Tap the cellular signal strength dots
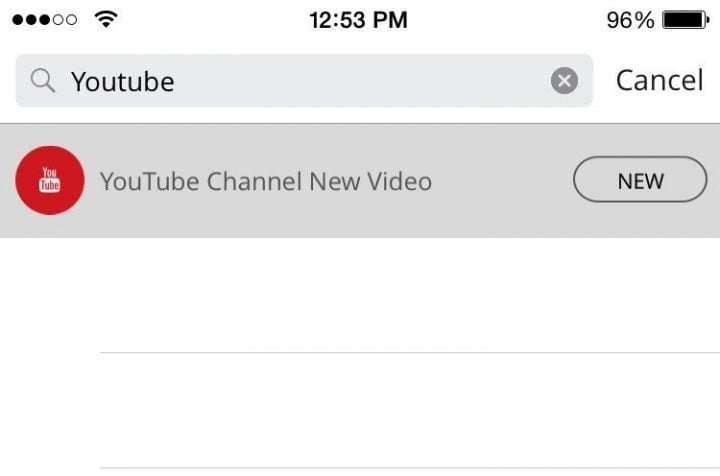This screenshot has width=720, height=476. tap(44, 20)
